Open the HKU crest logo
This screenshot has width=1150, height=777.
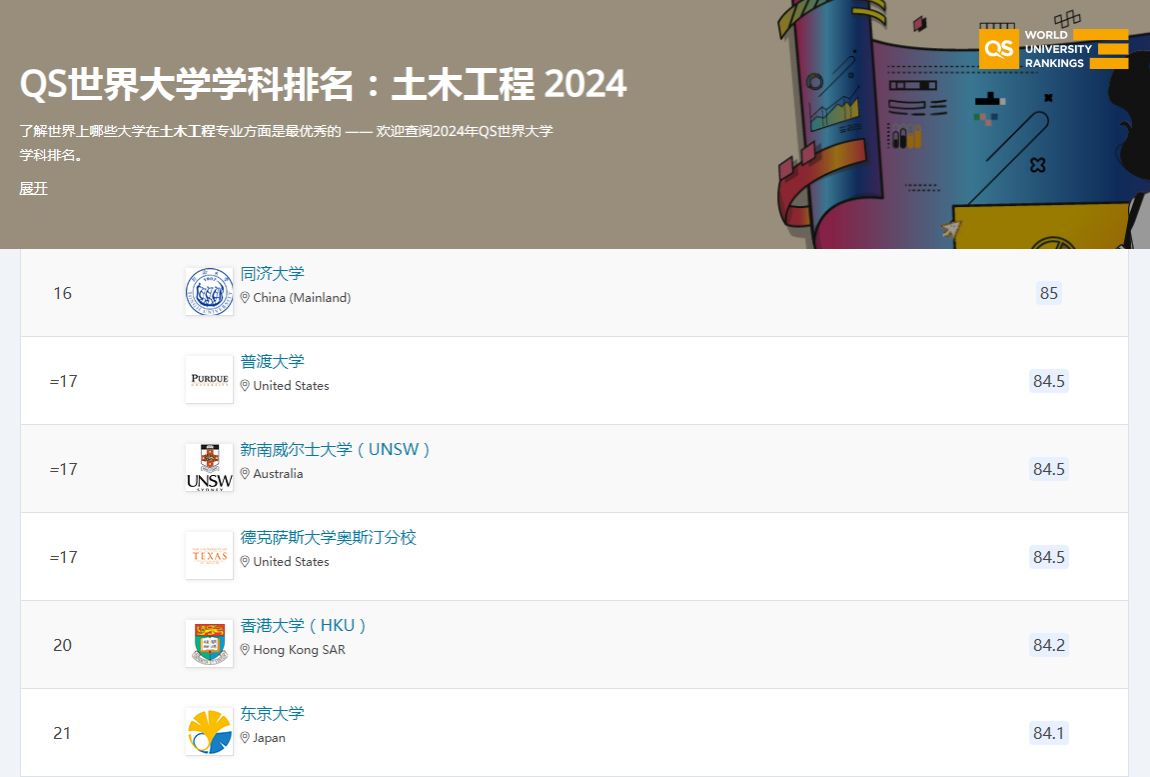[209, 643]
